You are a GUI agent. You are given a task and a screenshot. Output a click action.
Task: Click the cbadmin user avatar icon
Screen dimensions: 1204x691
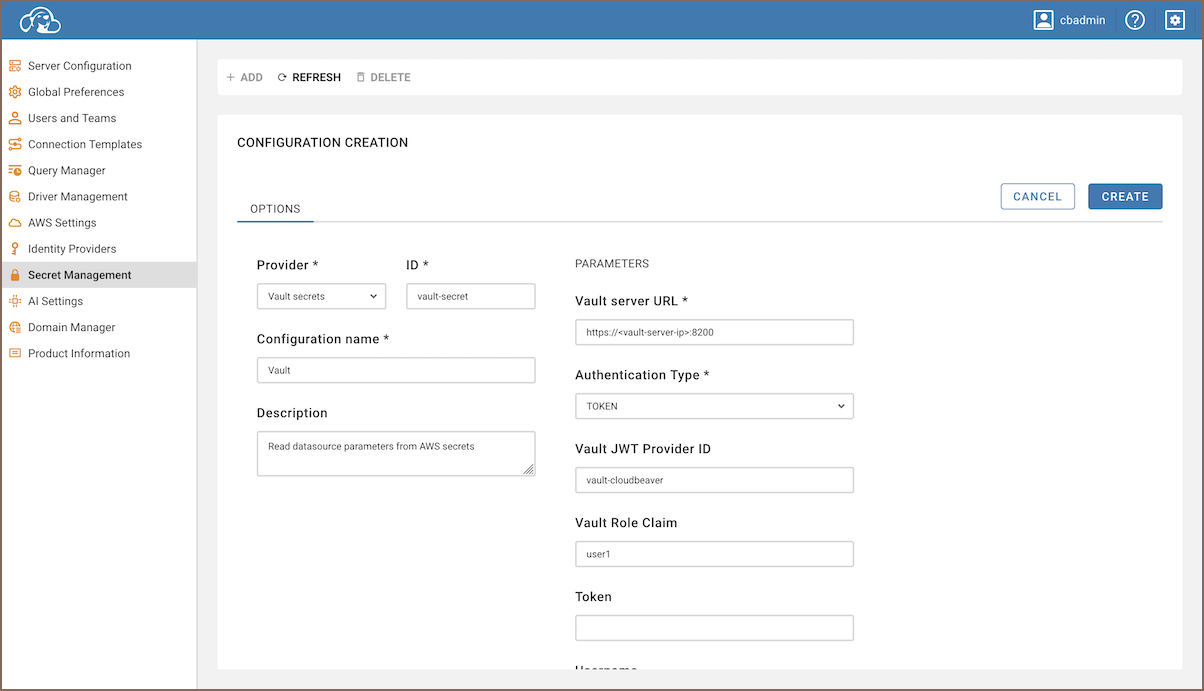coord(1043,20)
